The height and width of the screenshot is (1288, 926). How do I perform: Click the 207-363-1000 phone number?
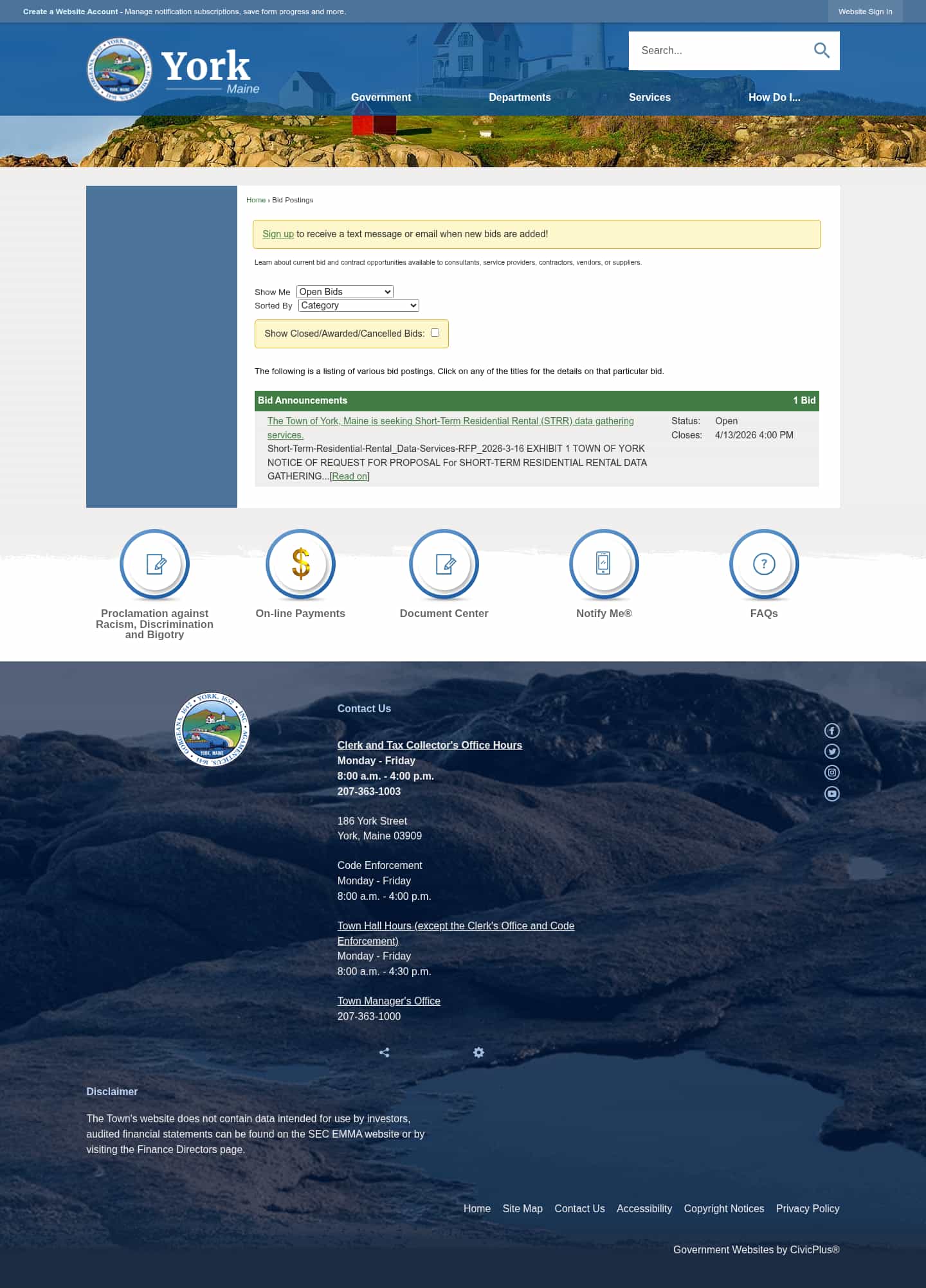coord(368,1016)
